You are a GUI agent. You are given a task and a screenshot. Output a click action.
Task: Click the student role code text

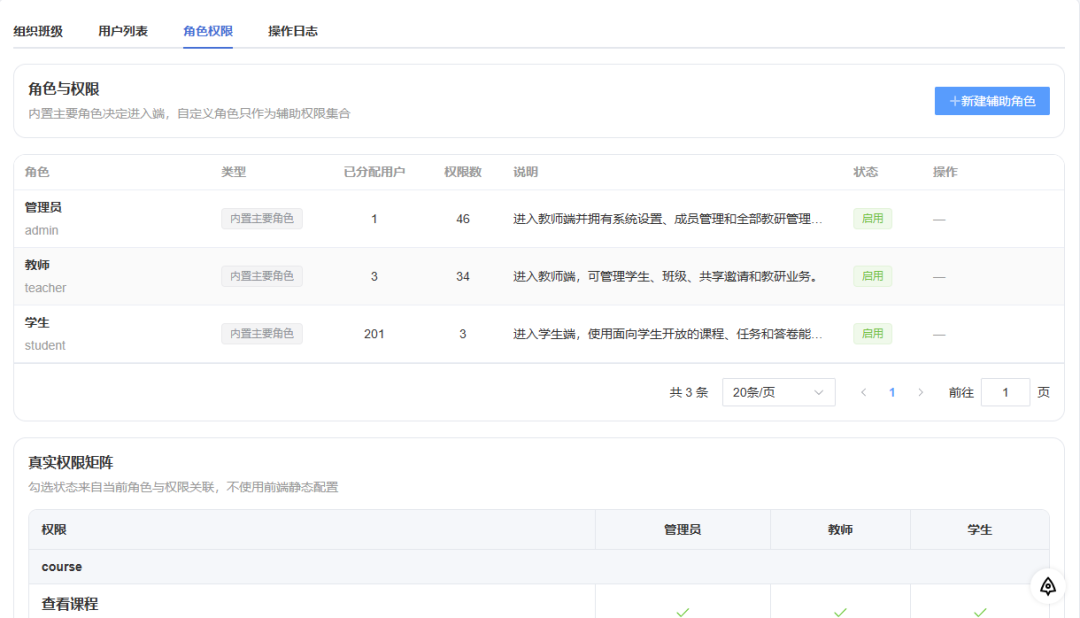(x=45, y=346)
